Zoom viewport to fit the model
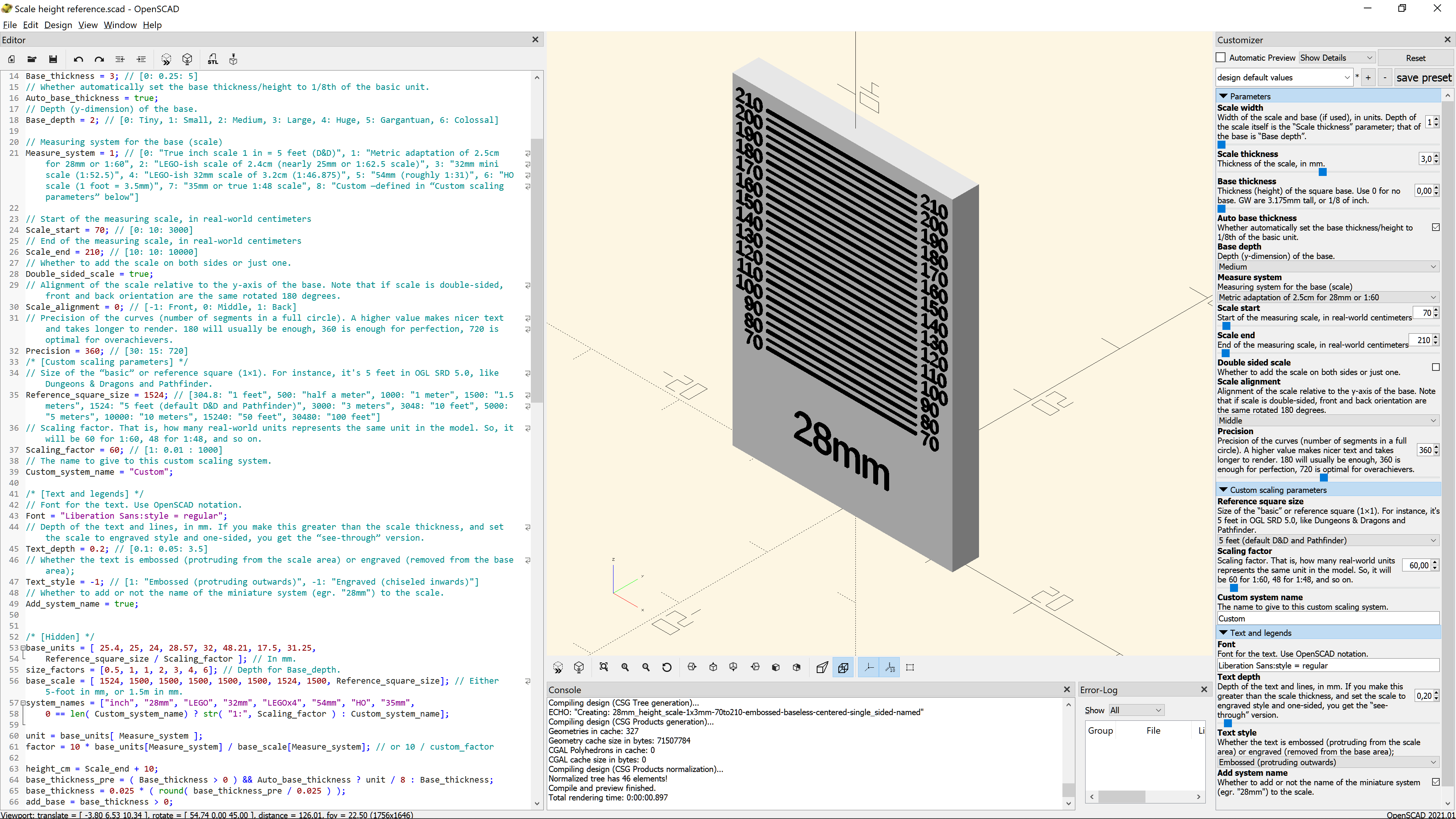This screenshot has height=819, width=1456. (604, 667)
